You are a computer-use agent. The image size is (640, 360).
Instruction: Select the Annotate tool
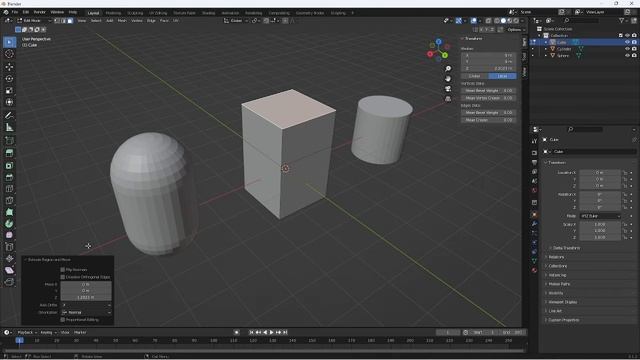pos(9,116)
